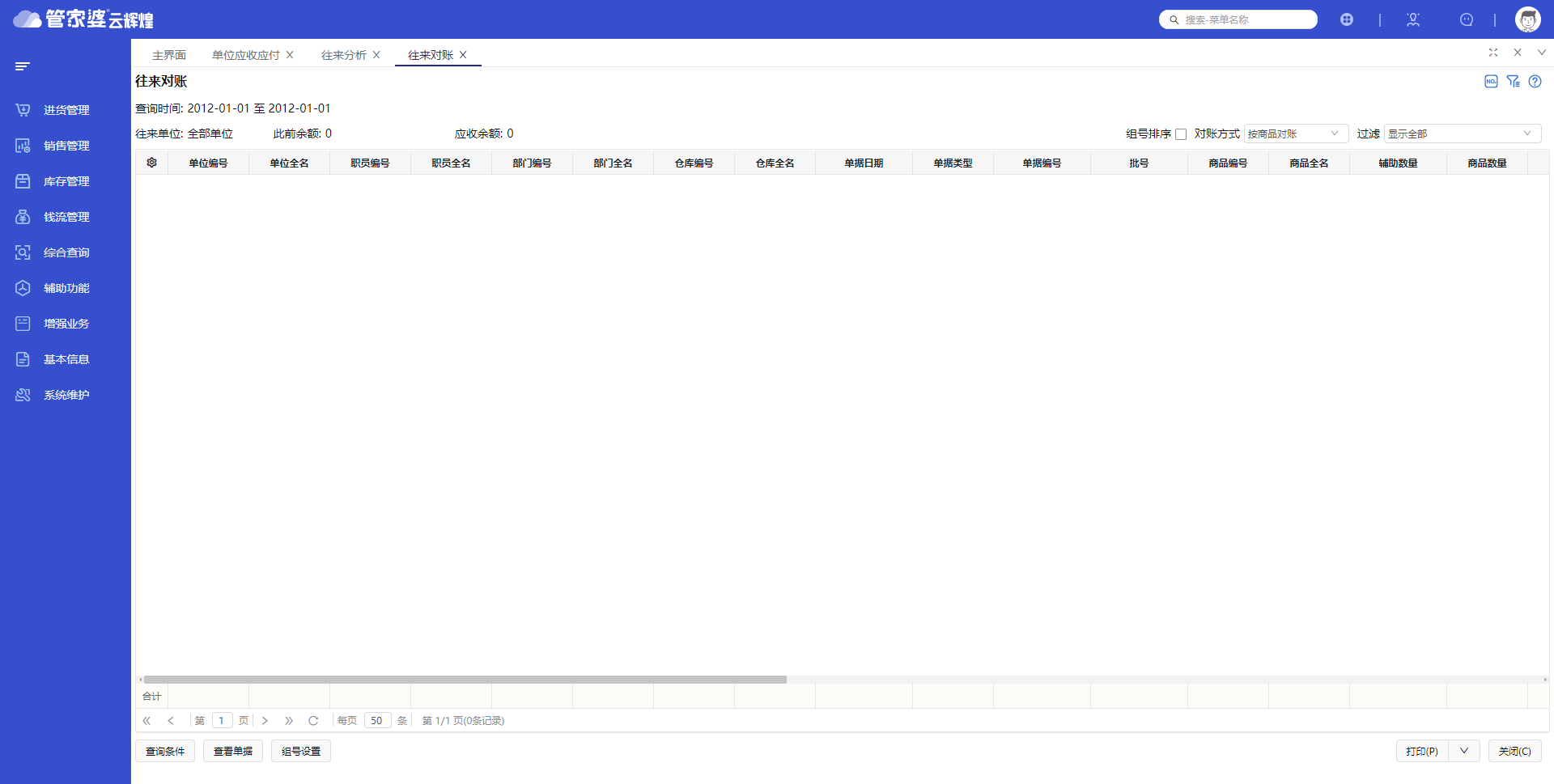This screenshot has height=784, width=1554.
Task: Click the 商品数量 column header
Action: [1487, 163]
